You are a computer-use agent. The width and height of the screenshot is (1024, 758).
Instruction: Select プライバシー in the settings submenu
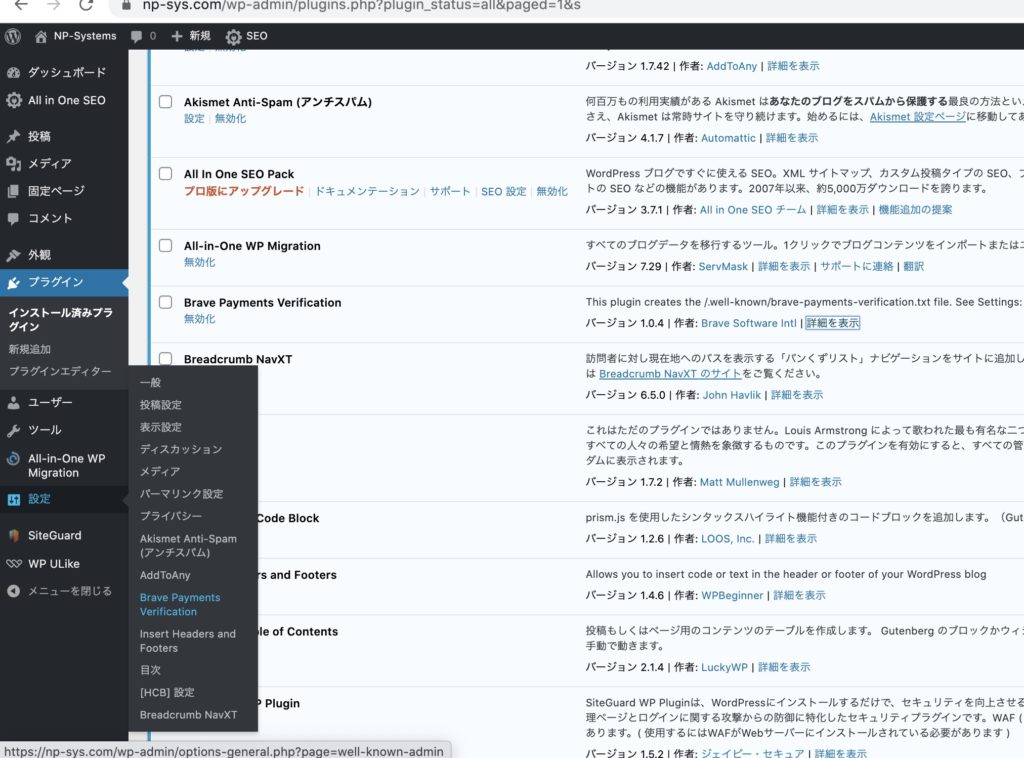pos(171,516)
